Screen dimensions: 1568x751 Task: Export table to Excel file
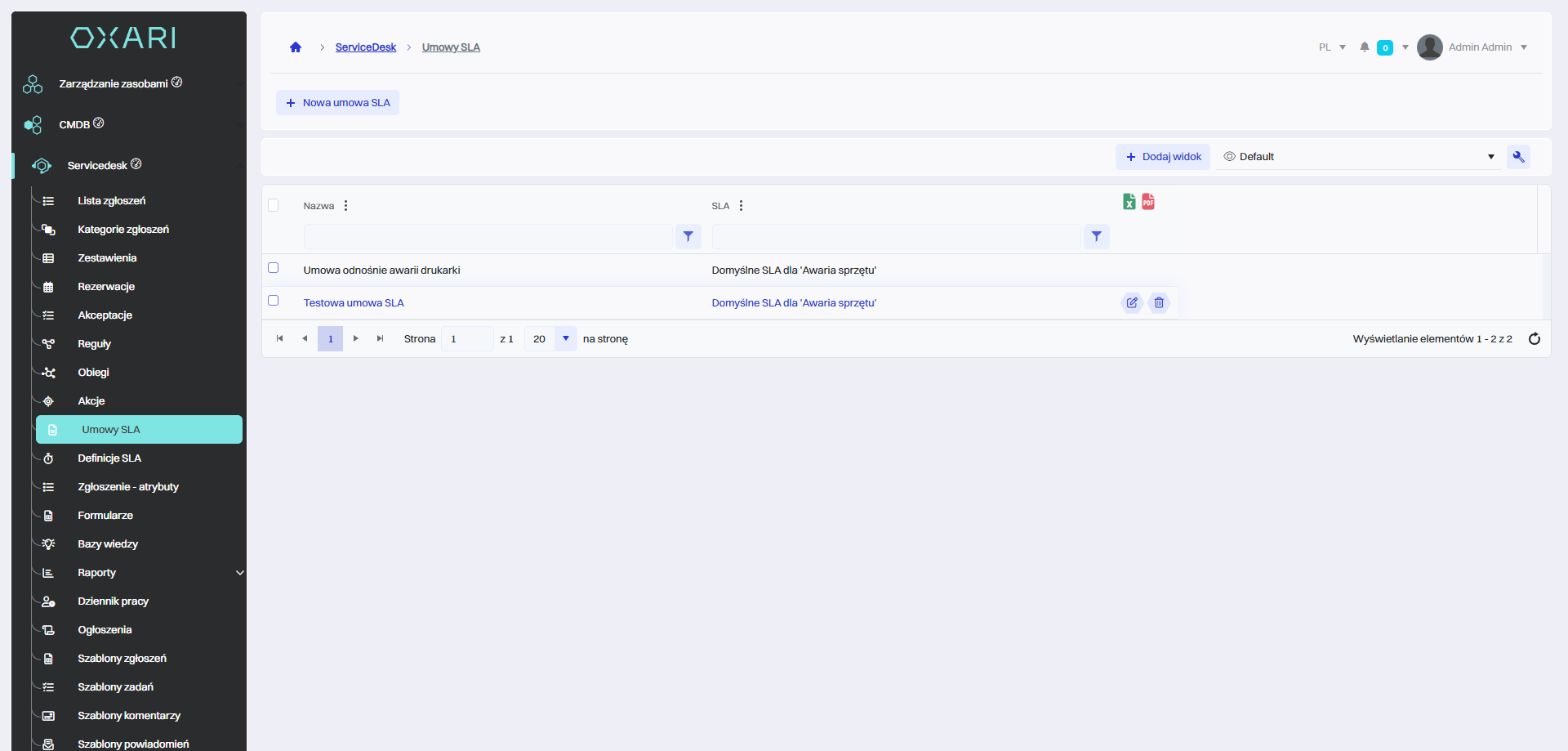click(x=1129, y=202)
